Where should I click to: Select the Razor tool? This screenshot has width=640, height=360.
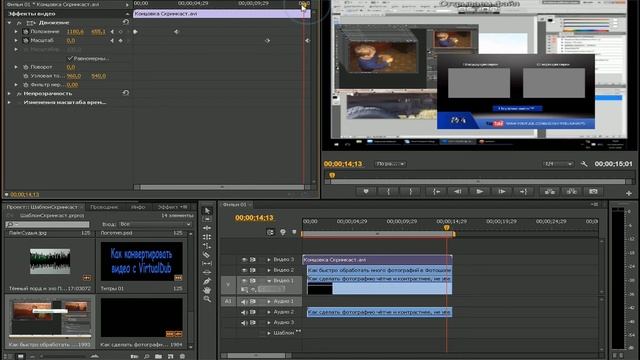tap(207, 255)
